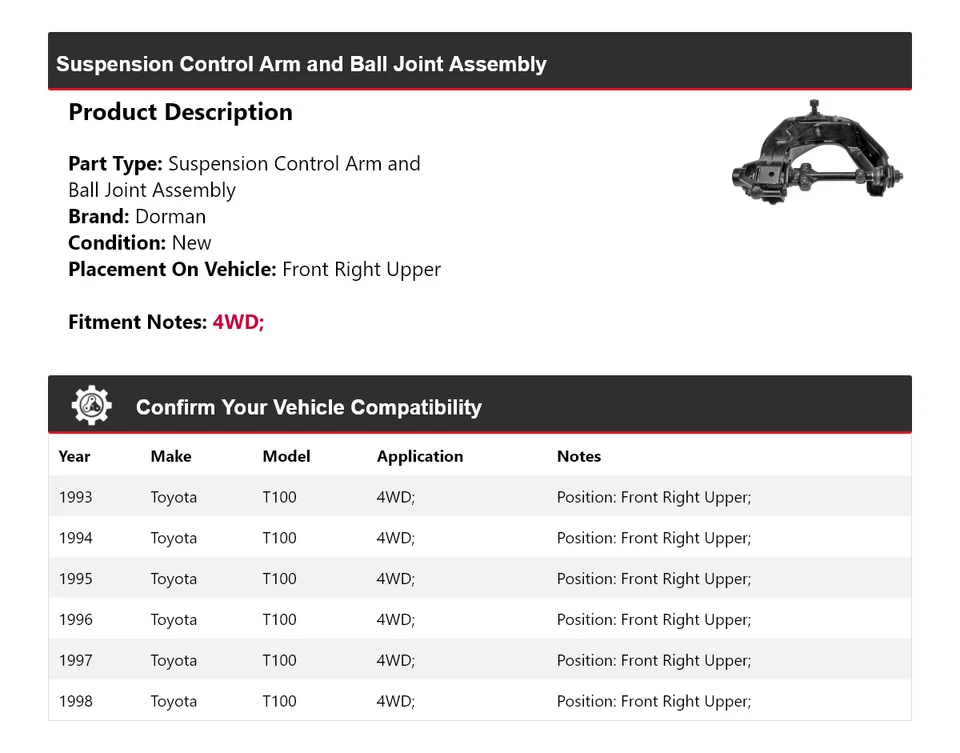960x753 pixels.
Task: Click the red 4WD fitment note
Action: pyautogui.click(x=238, y=322)
